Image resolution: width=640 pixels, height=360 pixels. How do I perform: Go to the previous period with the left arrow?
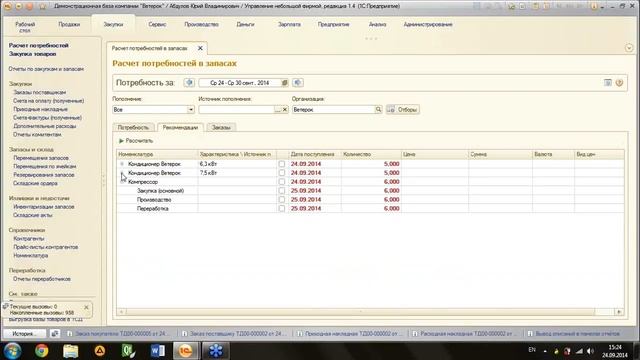(189, 83)
